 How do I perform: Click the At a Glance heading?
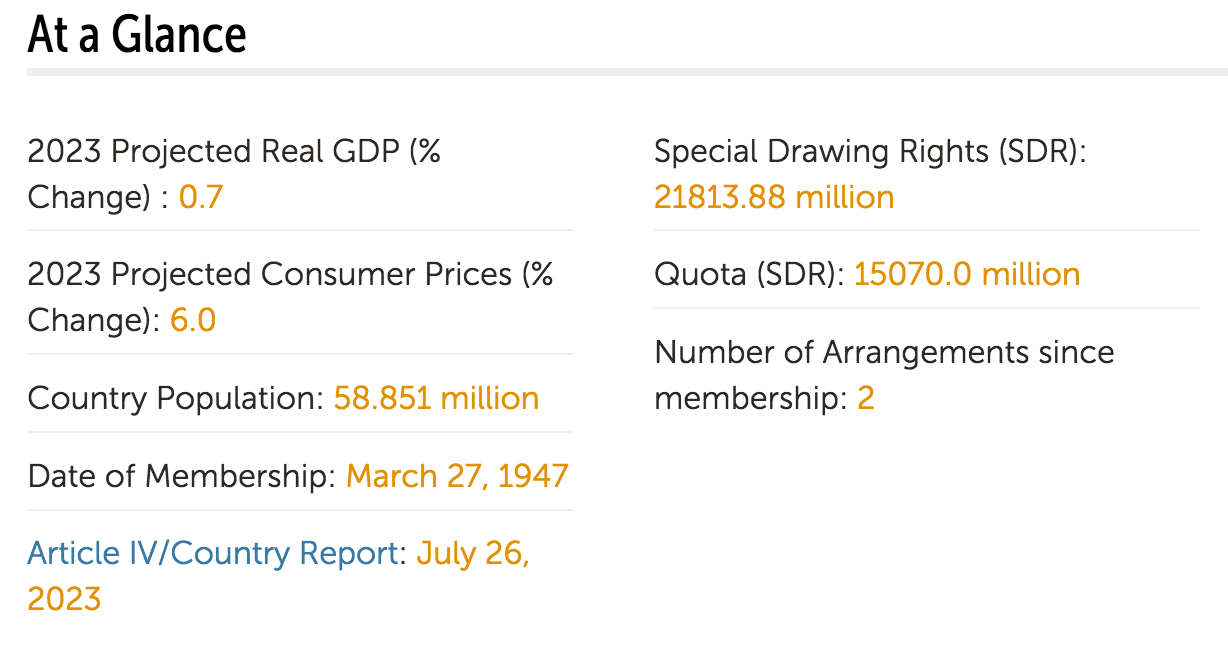pos(137,35)
